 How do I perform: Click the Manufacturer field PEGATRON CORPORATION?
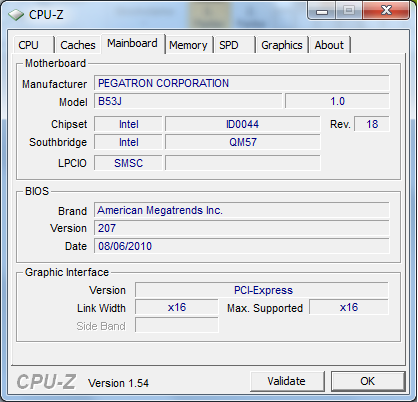coord(242,83)
